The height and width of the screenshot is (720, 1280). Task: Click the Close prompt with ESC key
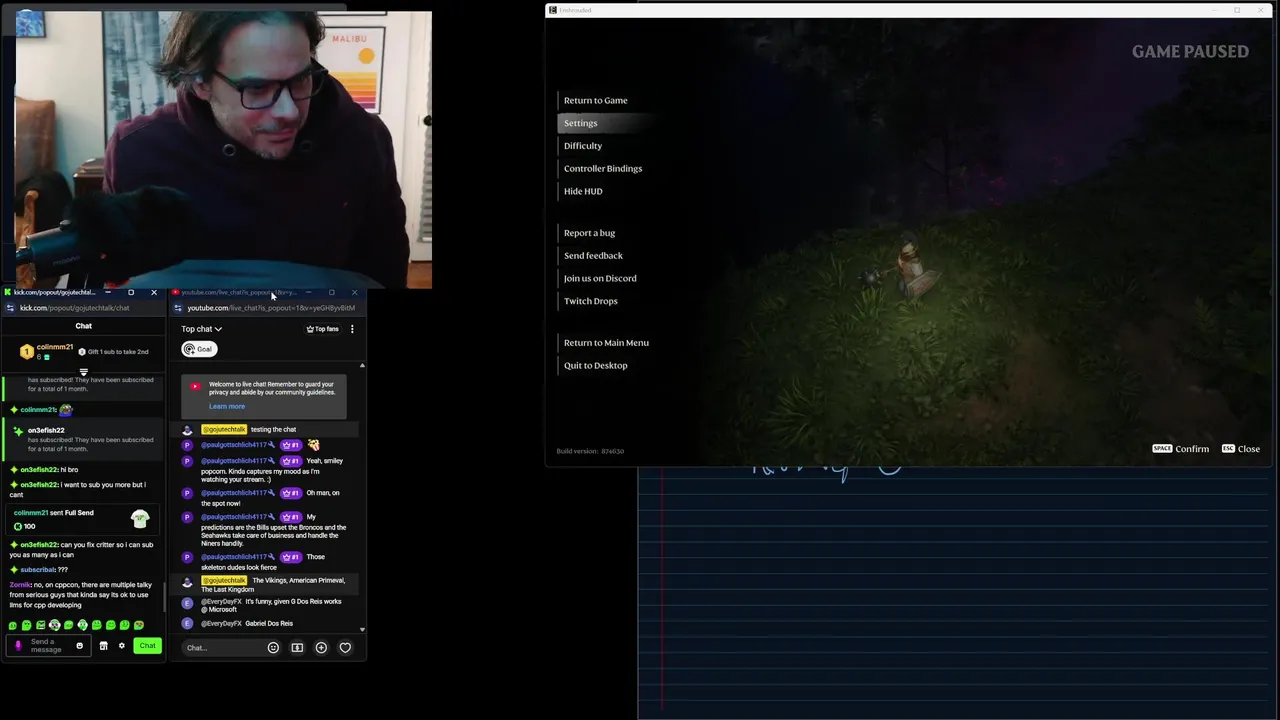point(1241,449)
